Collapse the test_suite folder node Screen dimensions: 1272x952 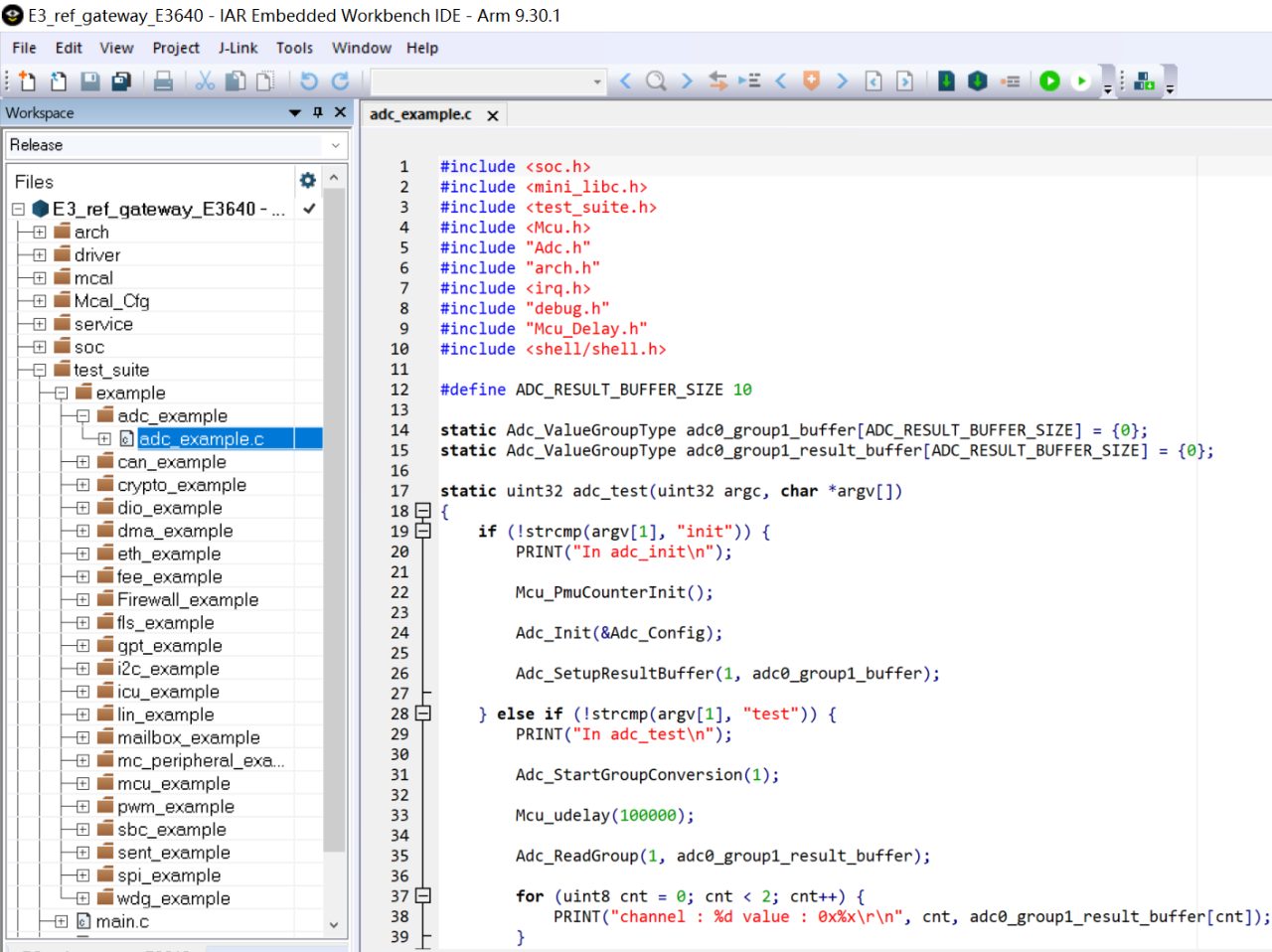pos(40,371)
